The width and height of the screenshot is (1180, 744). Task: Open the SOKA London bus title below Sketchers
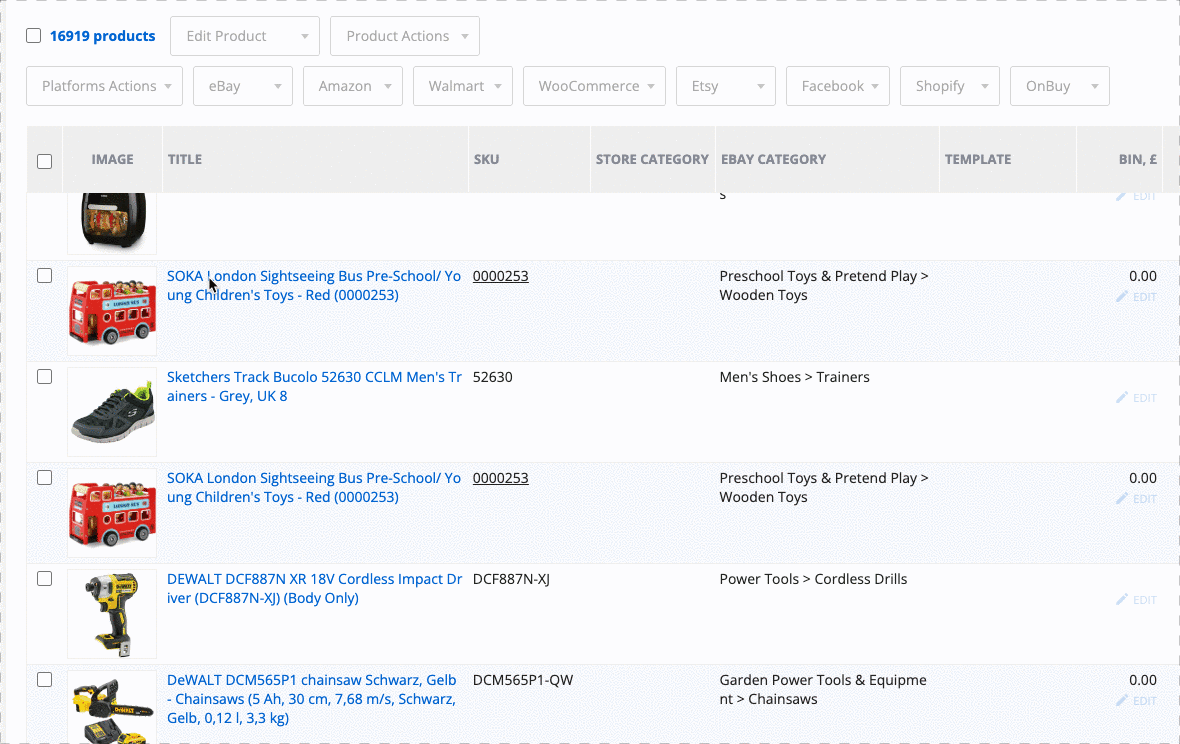[314, 487]
